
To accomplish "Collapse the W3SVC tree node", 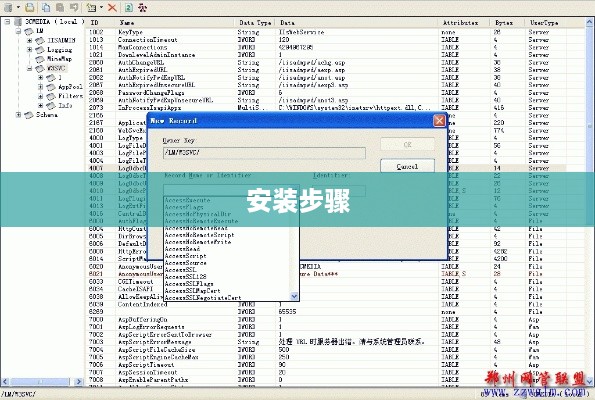I will point(30,68).
